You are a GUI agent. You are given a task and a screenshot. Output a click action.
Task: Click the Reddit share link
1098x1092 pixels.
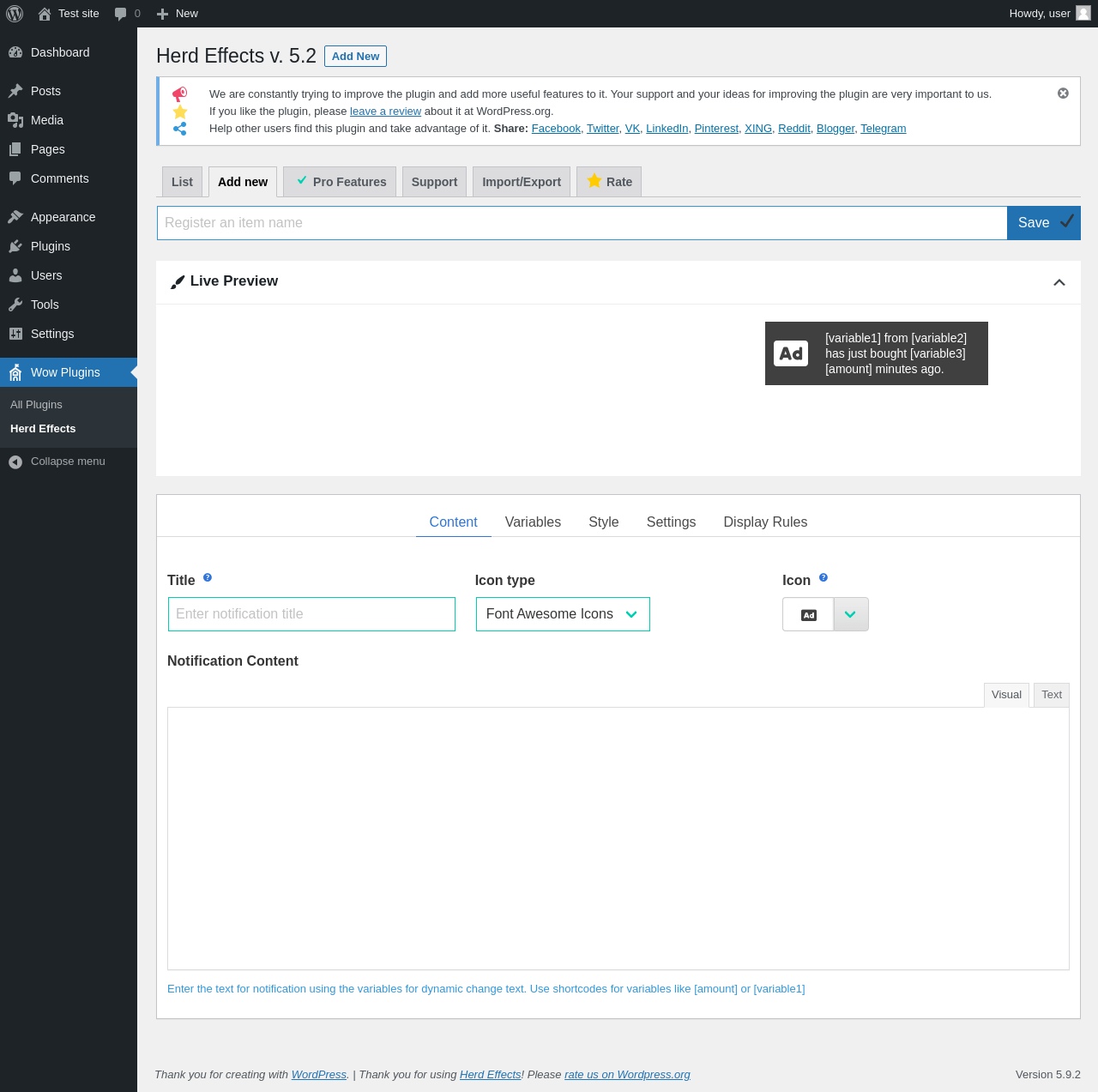click(x=793, y=129)
